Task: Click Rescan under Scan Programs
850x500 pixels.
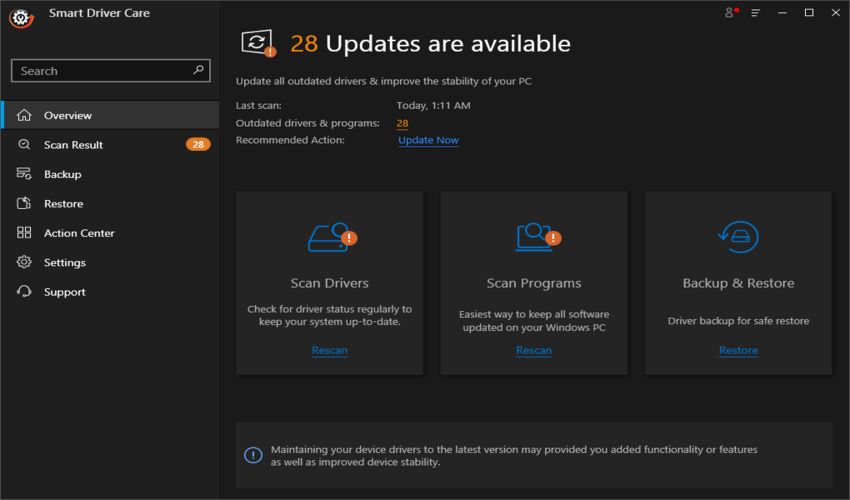Action: [534, 350]
